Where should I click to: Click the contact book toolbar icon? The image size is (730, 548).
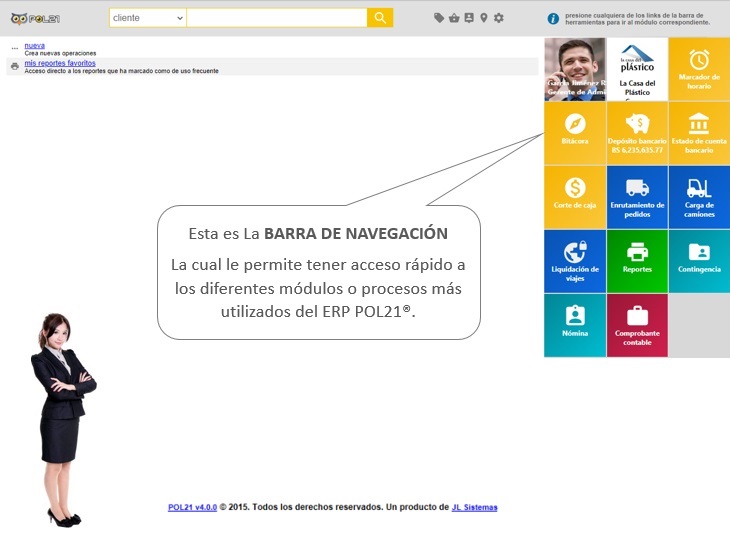469,18
